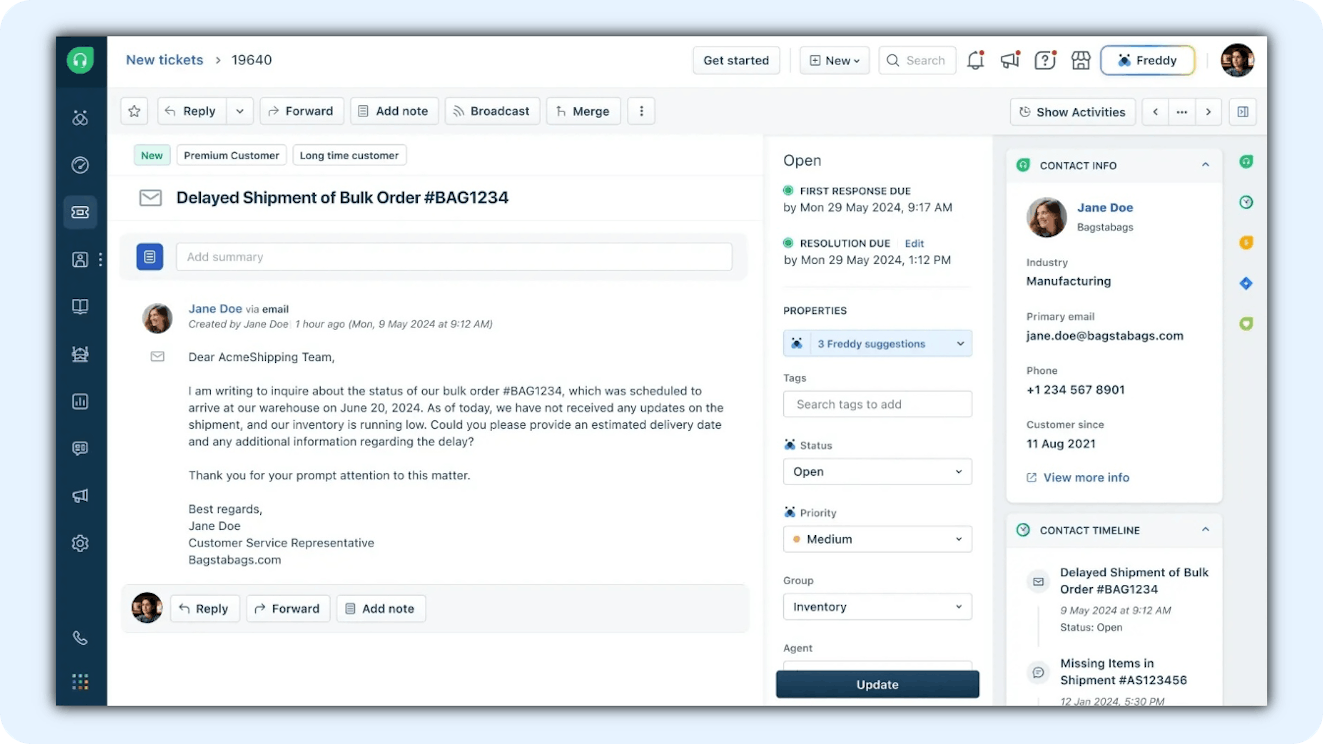Open the notifications bell
Screen dimensions: 1323x744
pos(975,60)
